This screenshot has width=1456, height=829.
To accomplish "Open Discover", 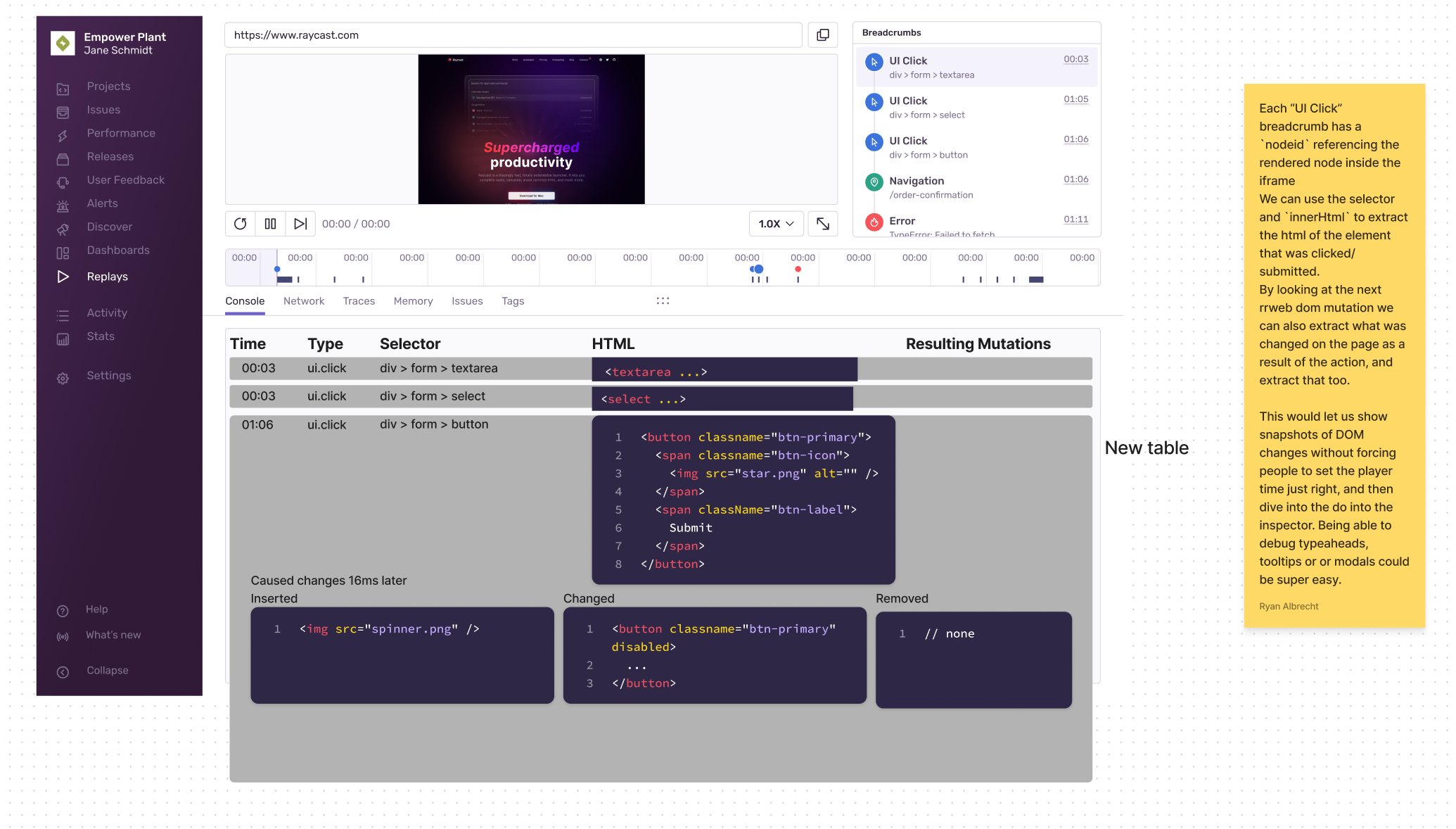I will coord(109,227).
